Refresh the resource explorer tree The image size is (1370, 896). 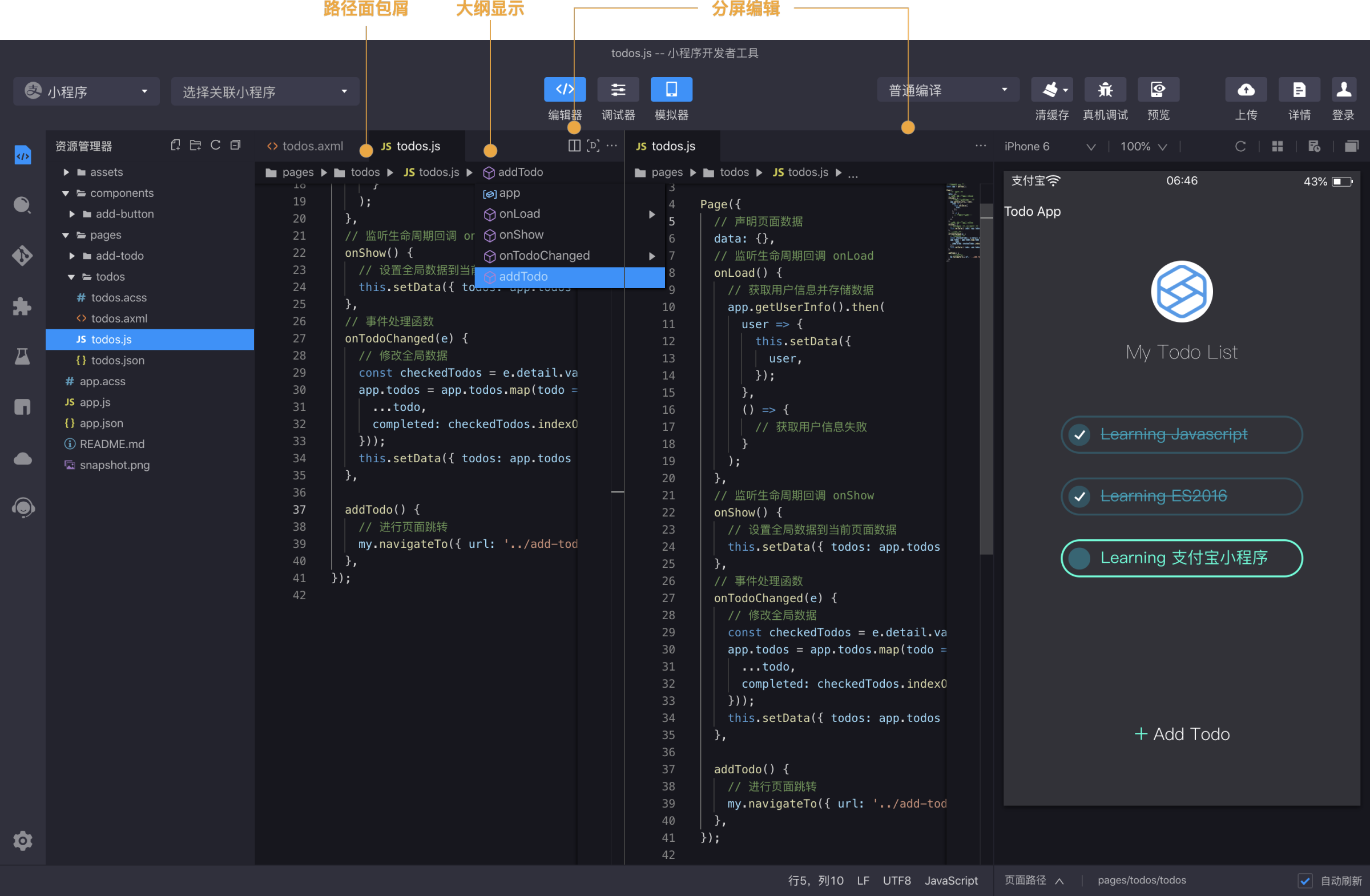(215, 146)
